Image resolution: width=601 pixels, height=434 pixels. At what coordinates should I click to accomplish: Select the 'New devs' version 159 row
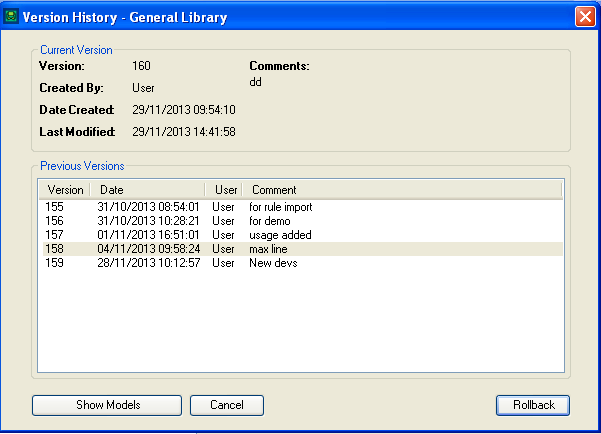[272, 263]
